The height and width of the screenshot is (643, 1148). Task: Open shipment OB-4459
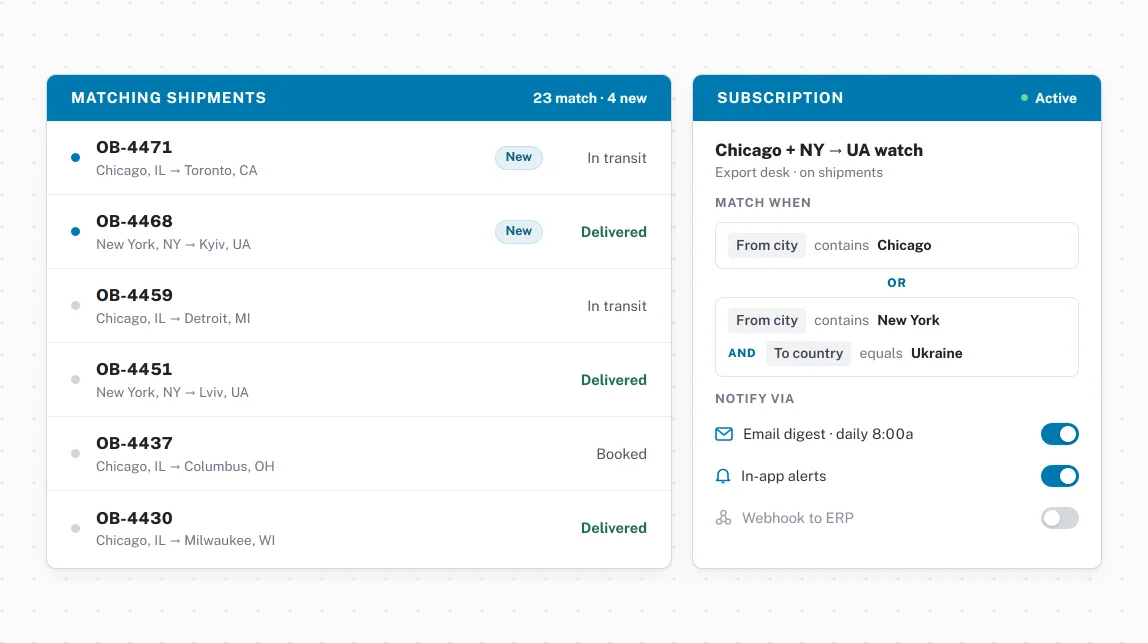(359, 305)
